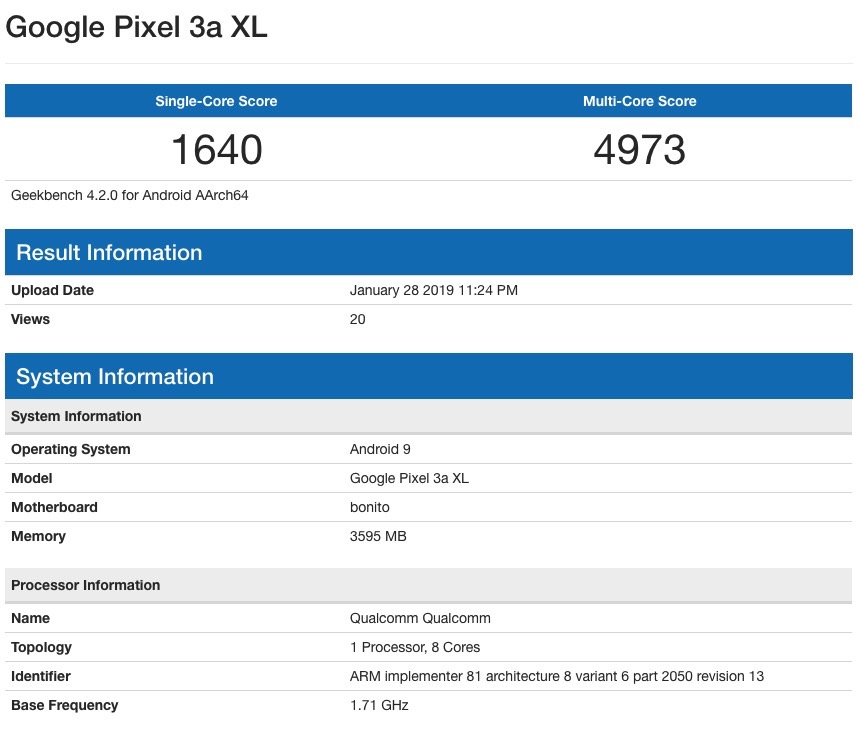Click 'Geekbench 4.2.0 for Android AArch64' text
Viewport: 857px width, 737px height.
130,195
